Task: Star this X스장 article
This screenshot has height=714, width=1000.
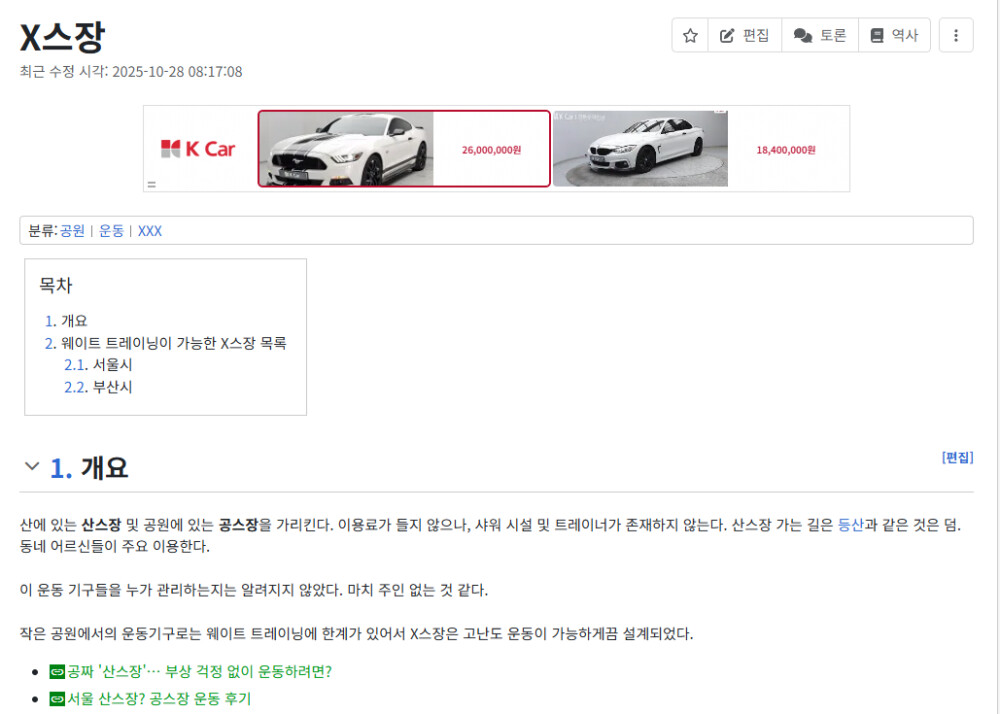Action: click(x=690, y=35)
